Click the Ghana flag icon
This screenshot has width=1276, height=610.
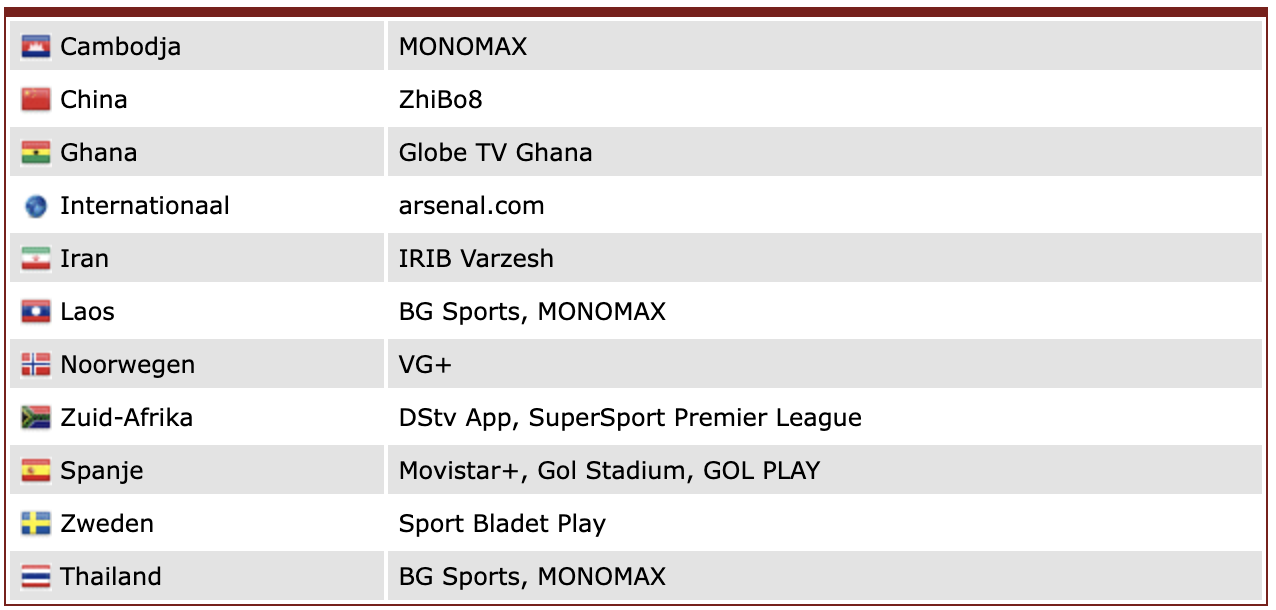click(x=36, y=153)
